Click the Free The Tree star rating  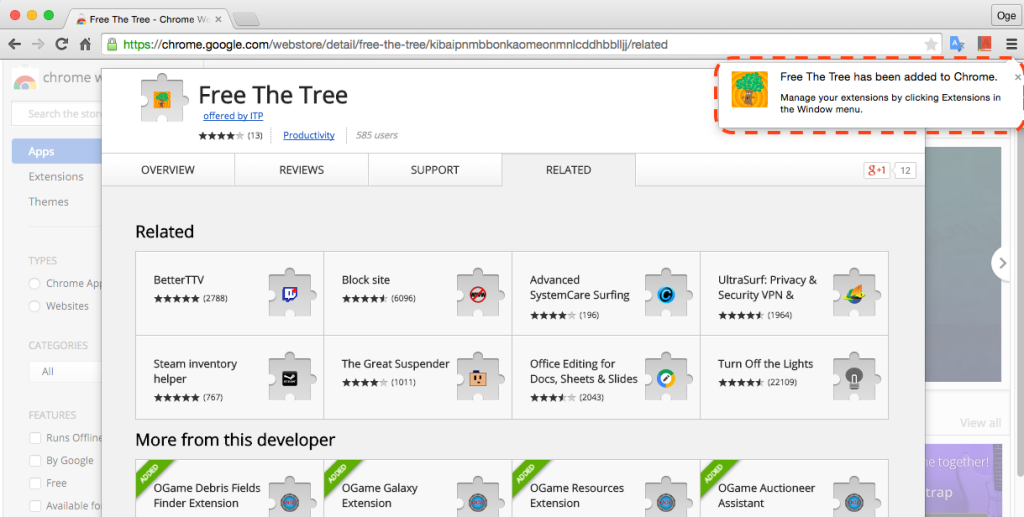point(221,136)
